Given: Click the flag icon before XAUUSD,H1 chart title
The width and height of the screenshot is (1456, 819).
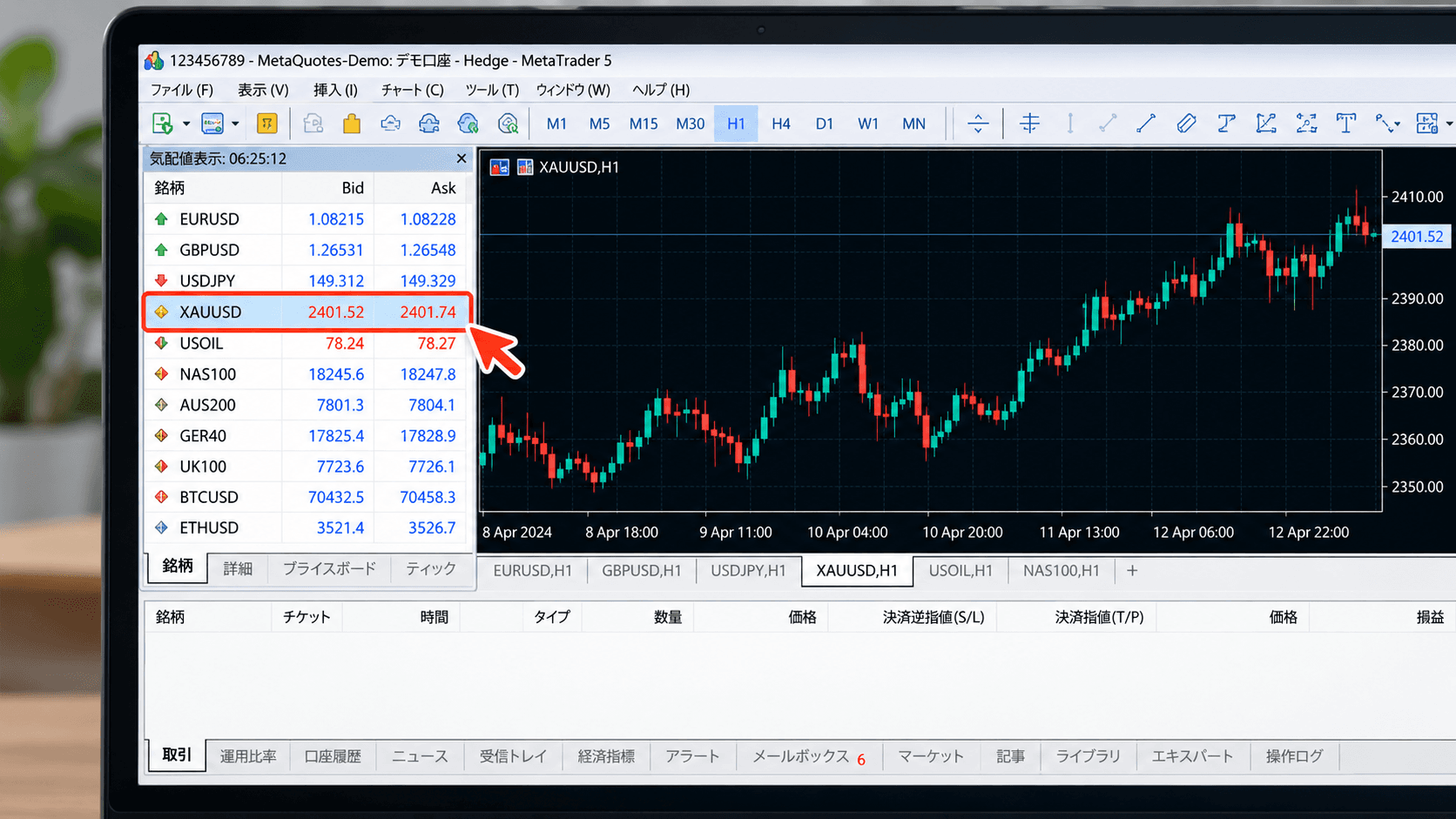Looking at the screenshot, I should (499, 167).
